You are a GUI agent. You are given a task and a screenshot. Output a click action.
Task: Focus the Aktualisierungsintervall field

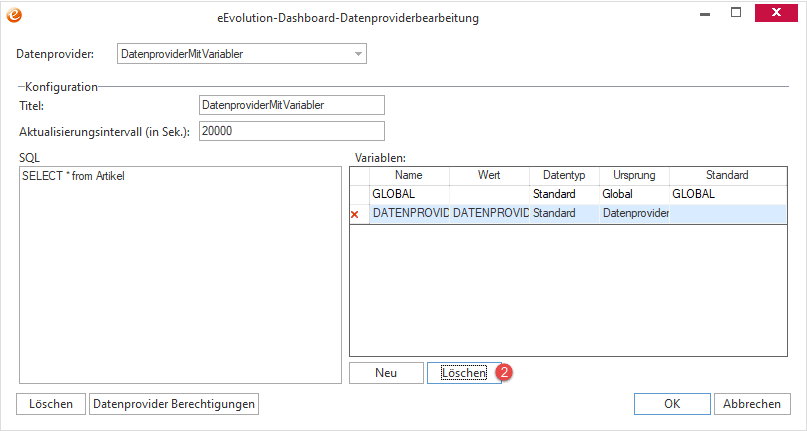coord(291,131)
